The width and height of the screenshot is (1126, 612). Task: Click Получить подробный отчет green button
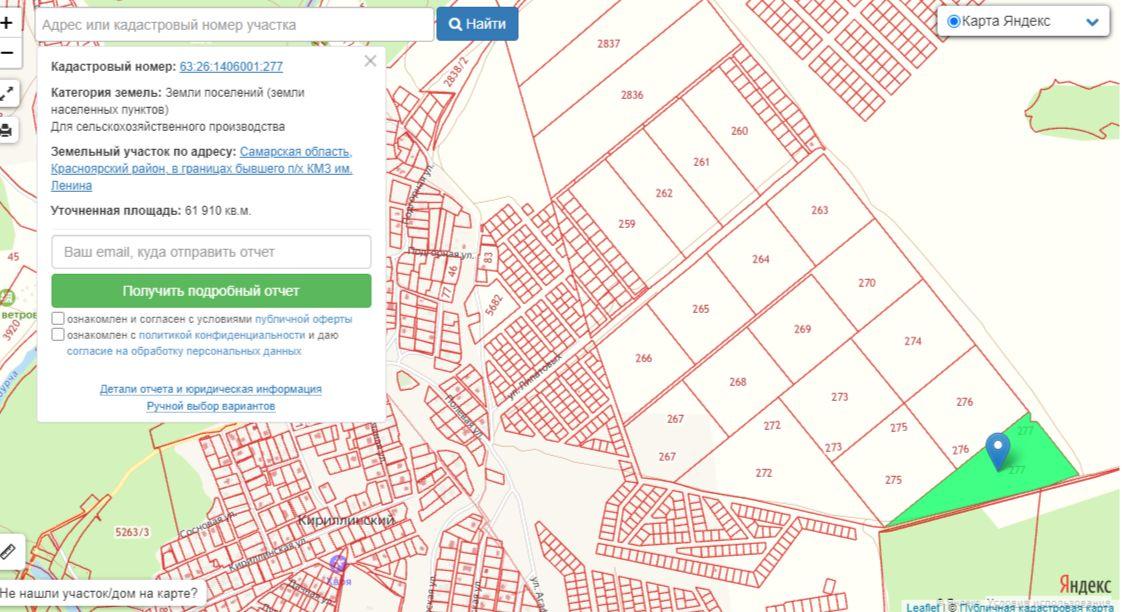coord(211,291)
